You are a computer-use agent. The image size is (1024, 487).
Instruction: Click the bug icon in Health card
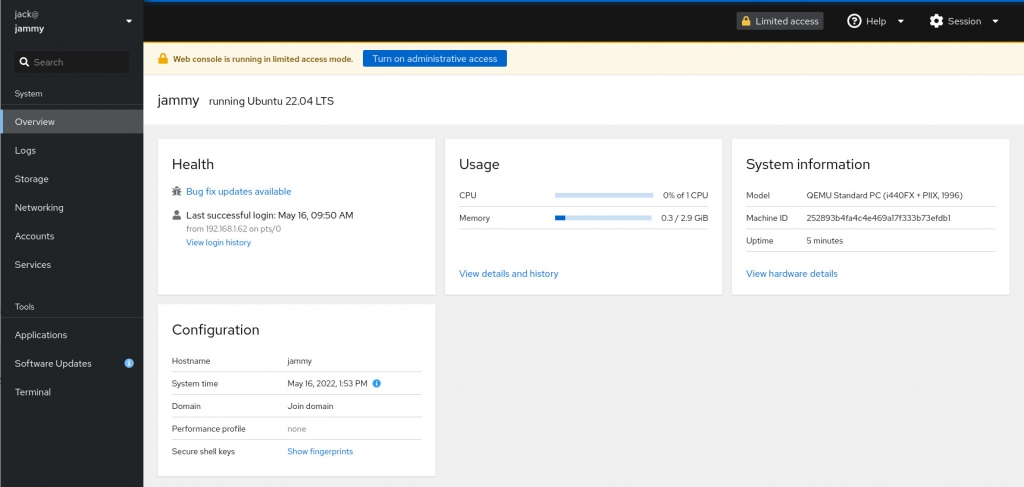click(177, 191)
